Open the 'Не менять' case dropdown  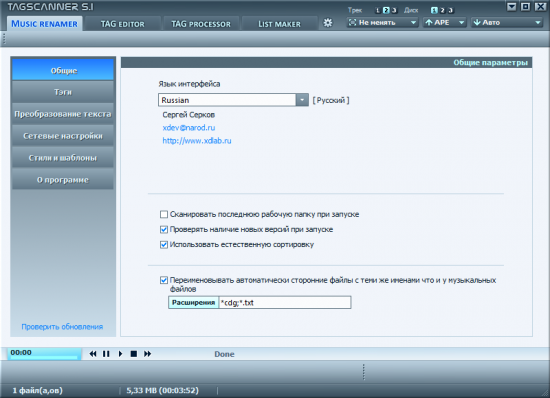point(382,22)
